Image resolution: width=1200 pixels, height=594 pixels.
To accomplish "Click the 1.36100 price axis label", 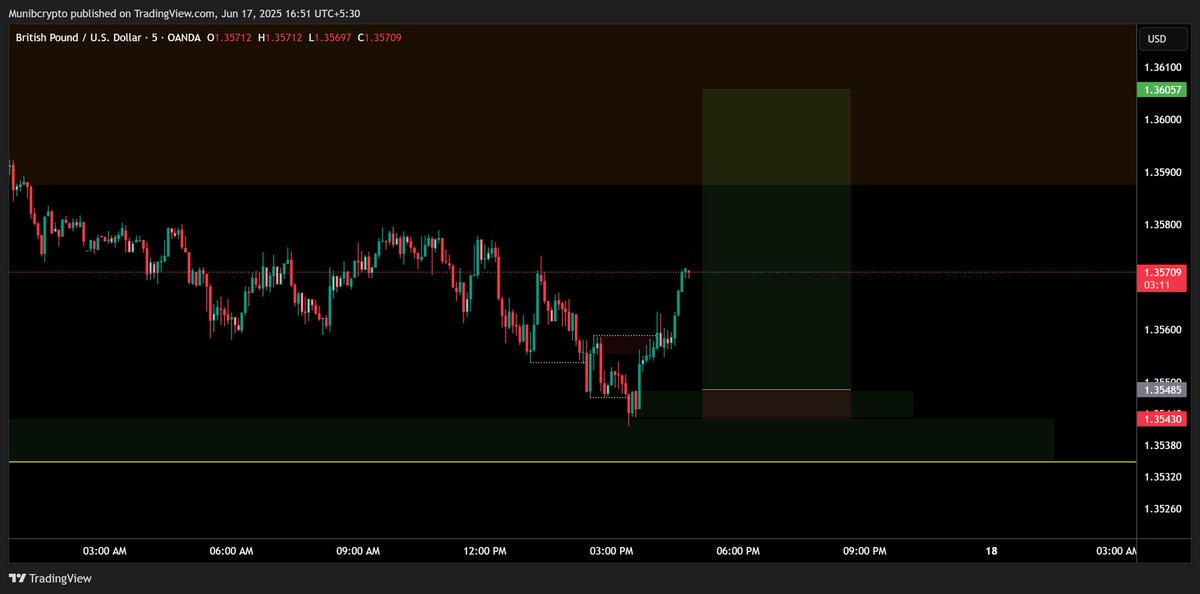I will pyautogui.click(x=1161, y=67).
